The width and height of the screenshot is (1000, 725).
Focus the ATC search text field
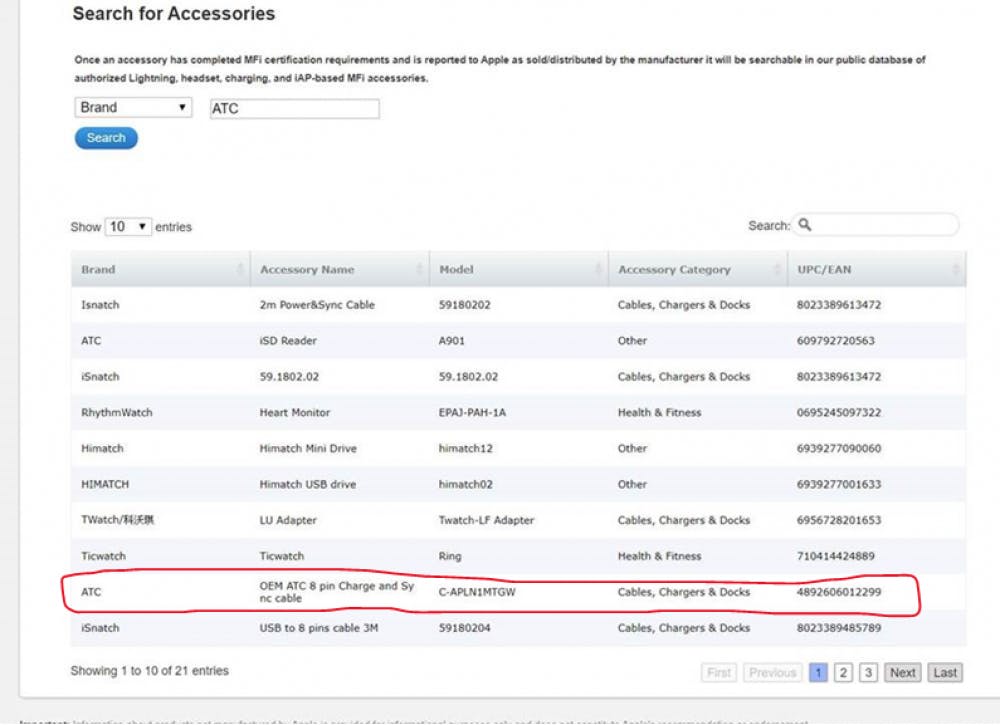pyautogui.click(x=294, y=109)
